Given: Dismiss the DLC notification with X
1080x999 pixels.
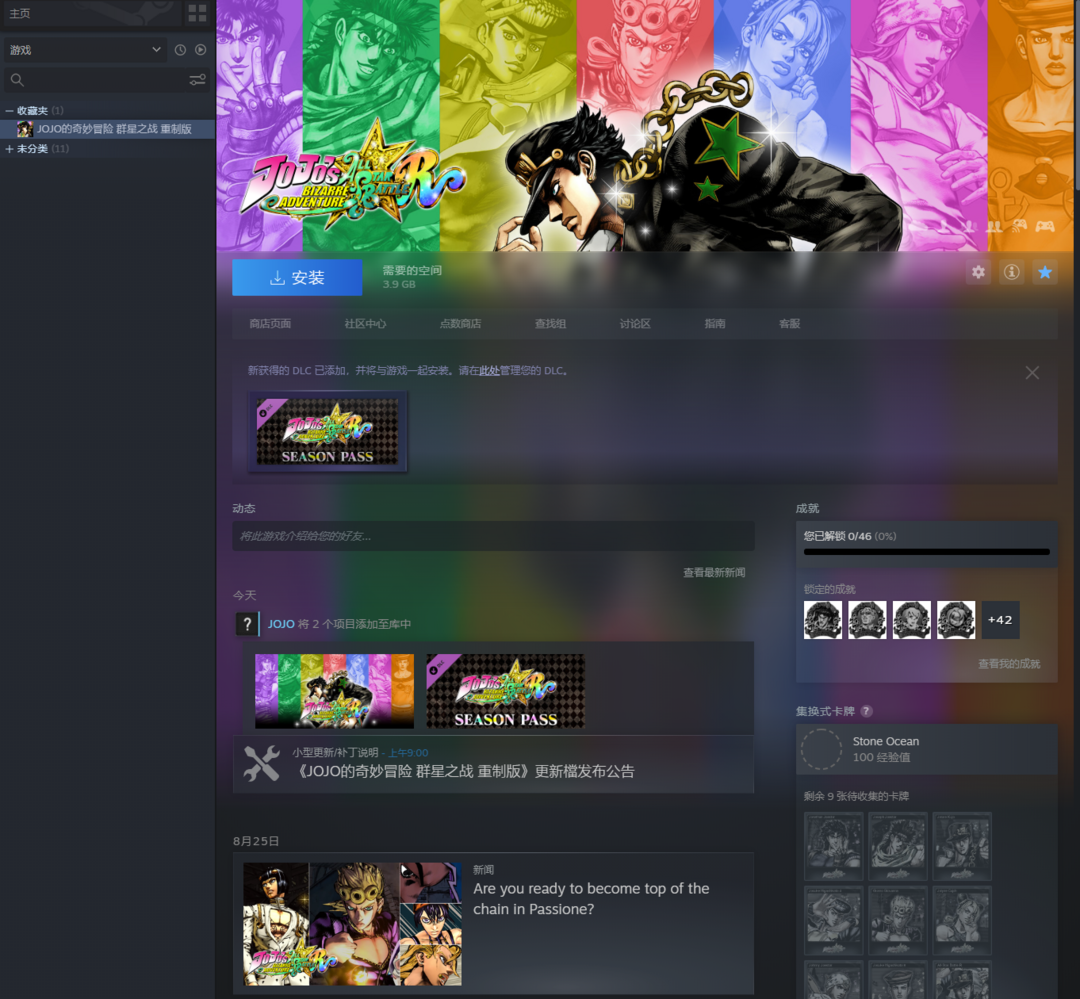Looking at the screenshot, I should (1032, 373).
